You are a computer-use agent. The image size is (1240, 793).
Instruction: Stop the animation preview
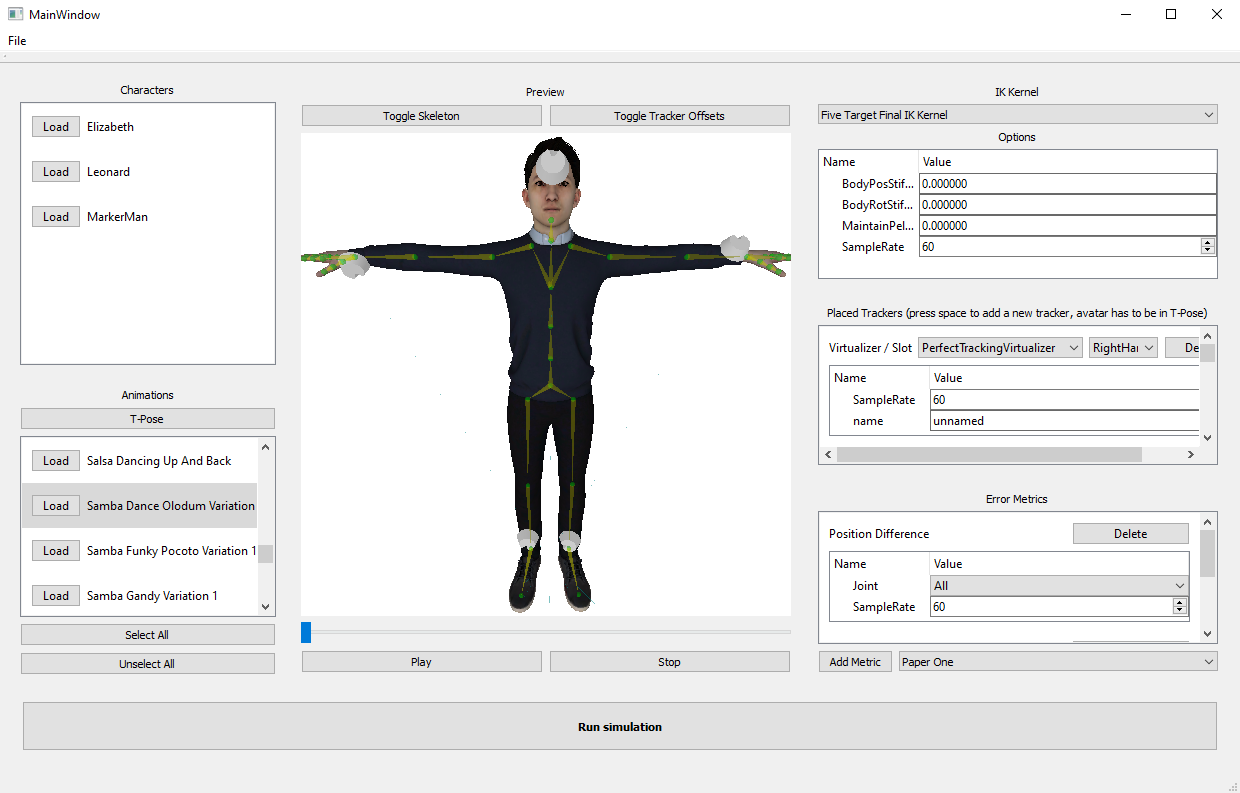coord(669,662)
